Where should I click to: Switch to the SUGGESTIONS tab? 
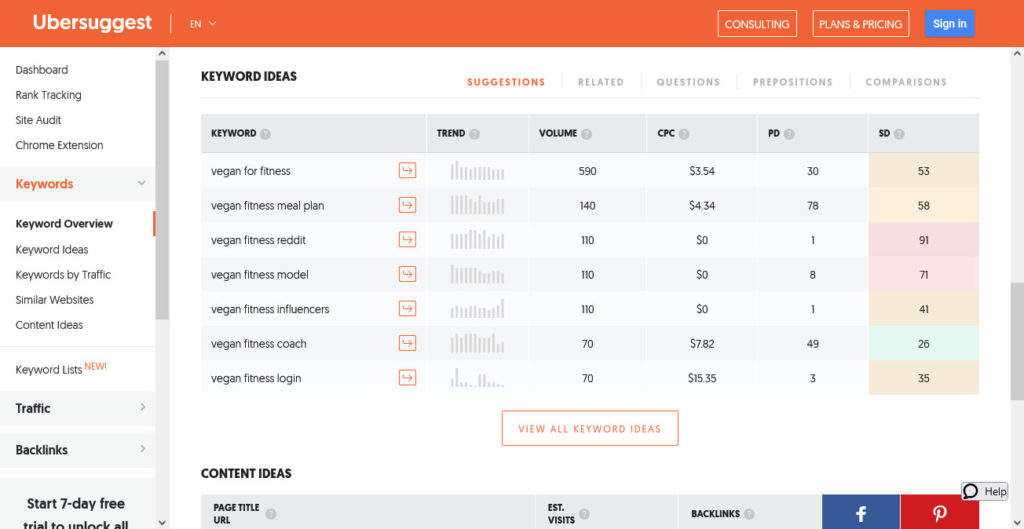[x=506, y=82]
